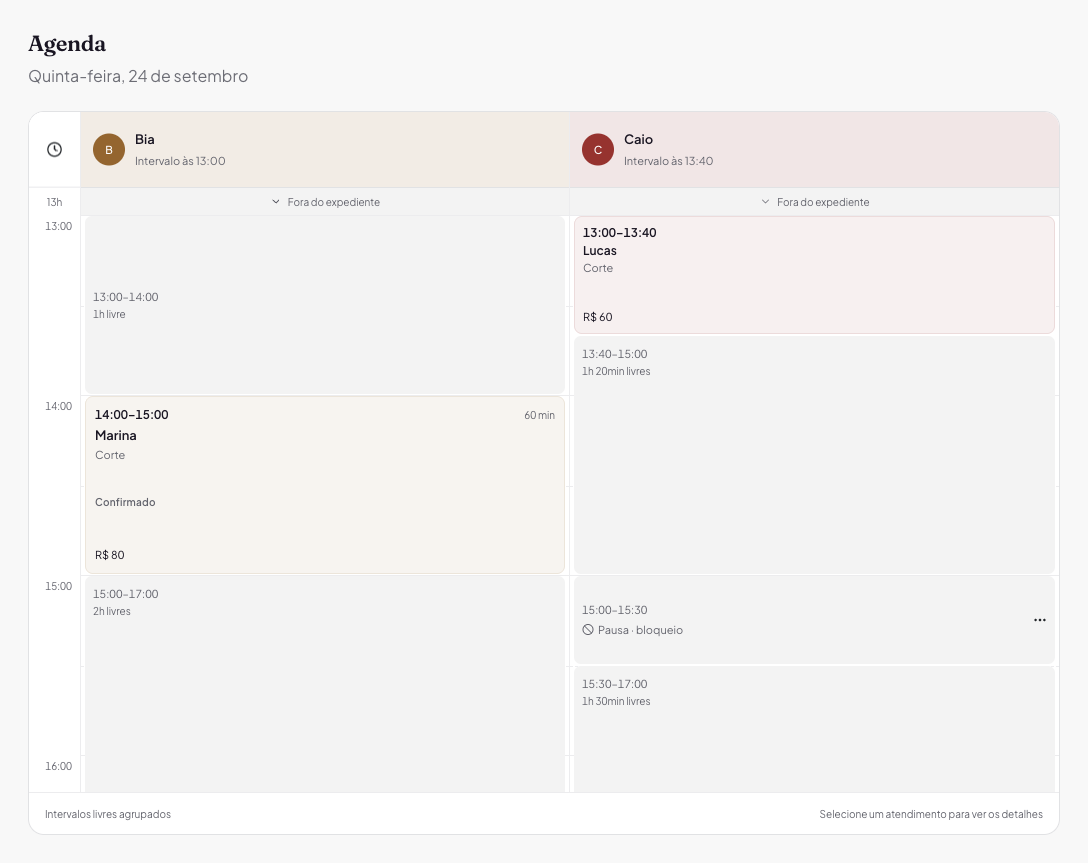This screenshot has height=863, width=1088.
Task: Click the R$ 80 price
Action: point(110,555)
